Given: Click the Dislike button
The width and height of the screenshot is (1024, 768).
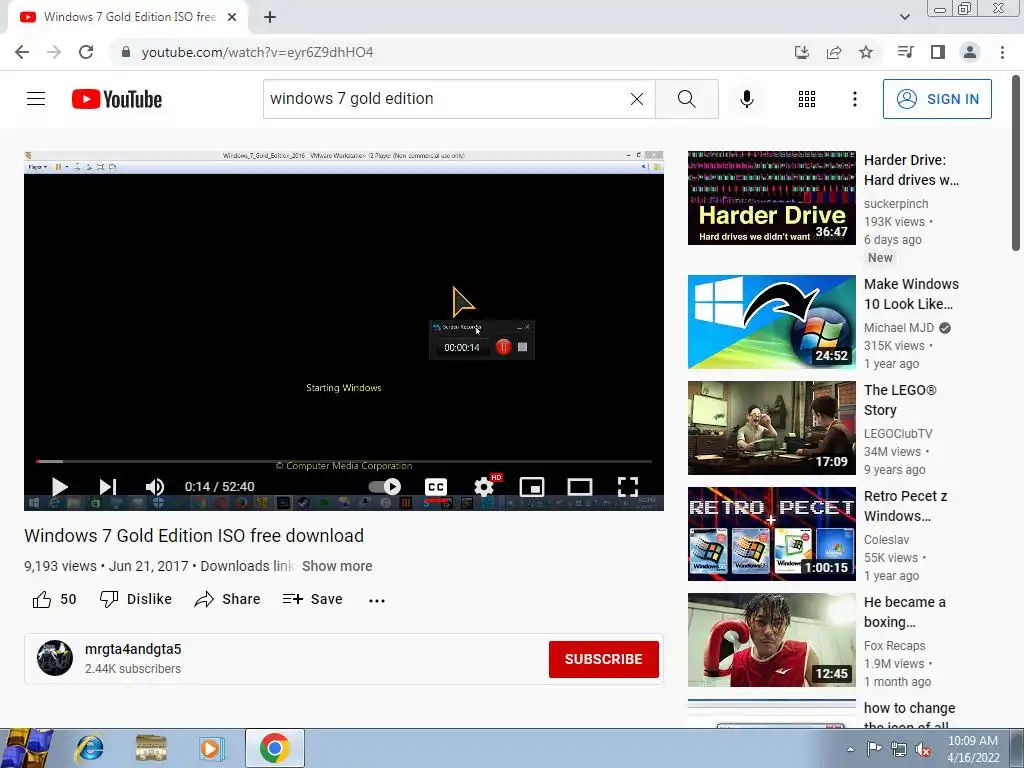Looking at the screenshot, I should point(136,599).
